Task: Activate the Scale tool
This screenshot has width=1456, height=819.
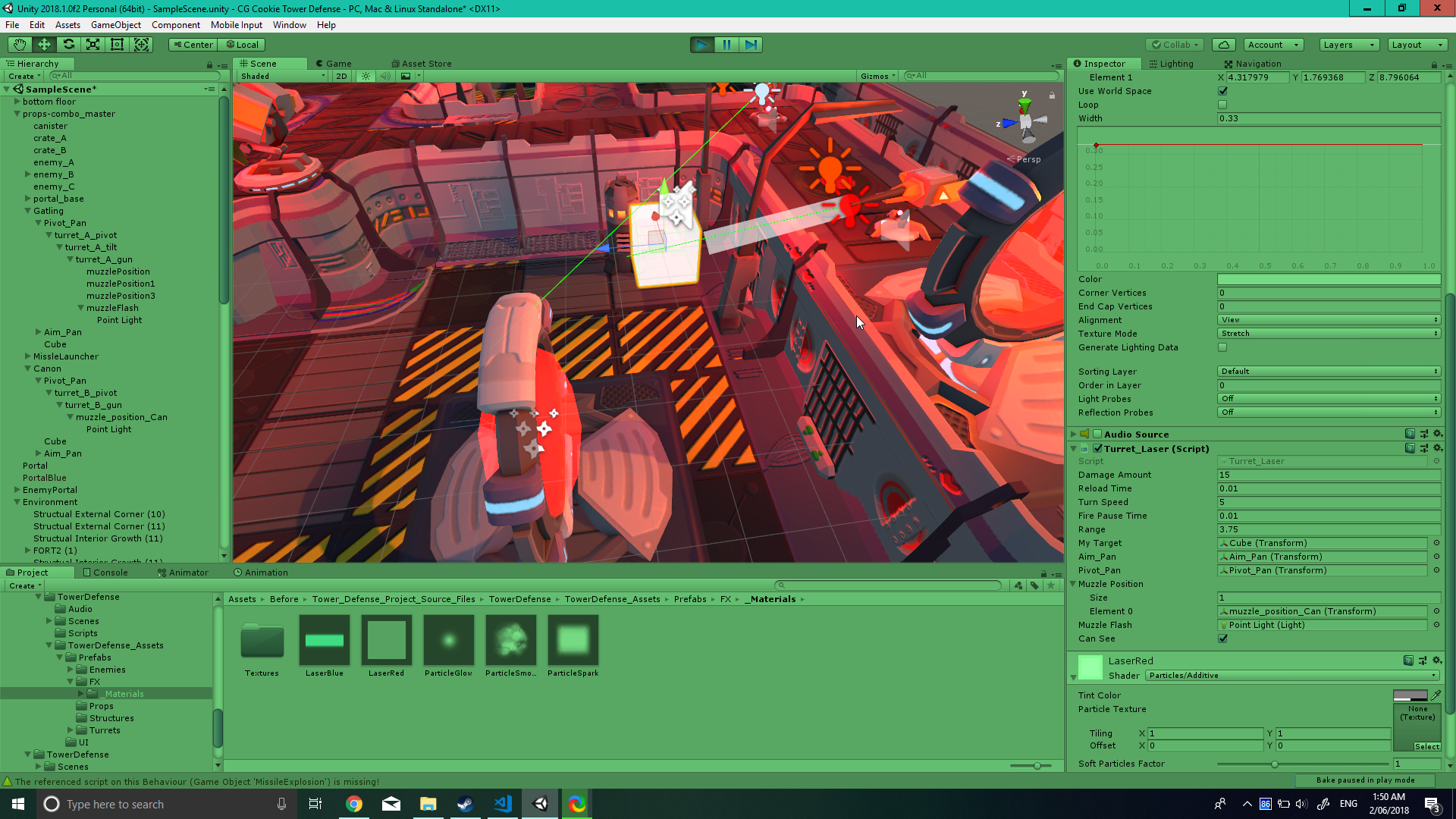Action: point(93,44)
